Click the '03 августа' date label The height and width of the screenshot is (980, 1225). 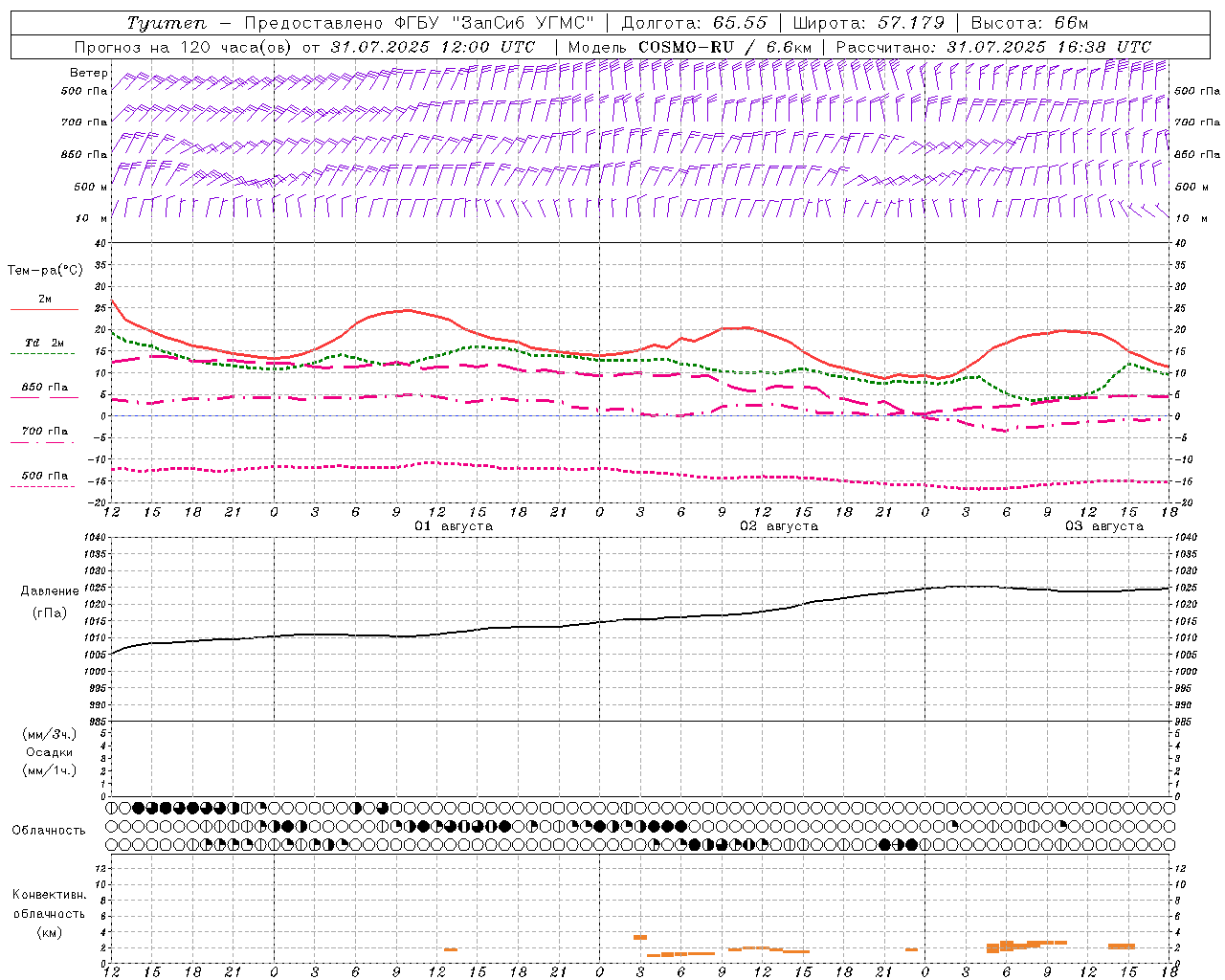(1104, 526)
